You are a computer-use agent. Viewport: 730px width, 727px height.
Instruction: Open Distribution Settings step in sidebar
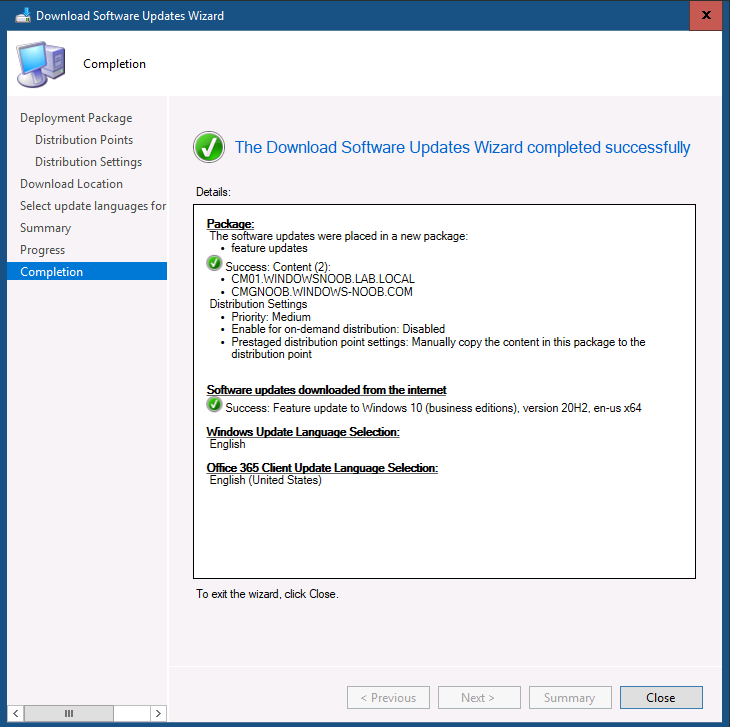(x=88, y=162)
